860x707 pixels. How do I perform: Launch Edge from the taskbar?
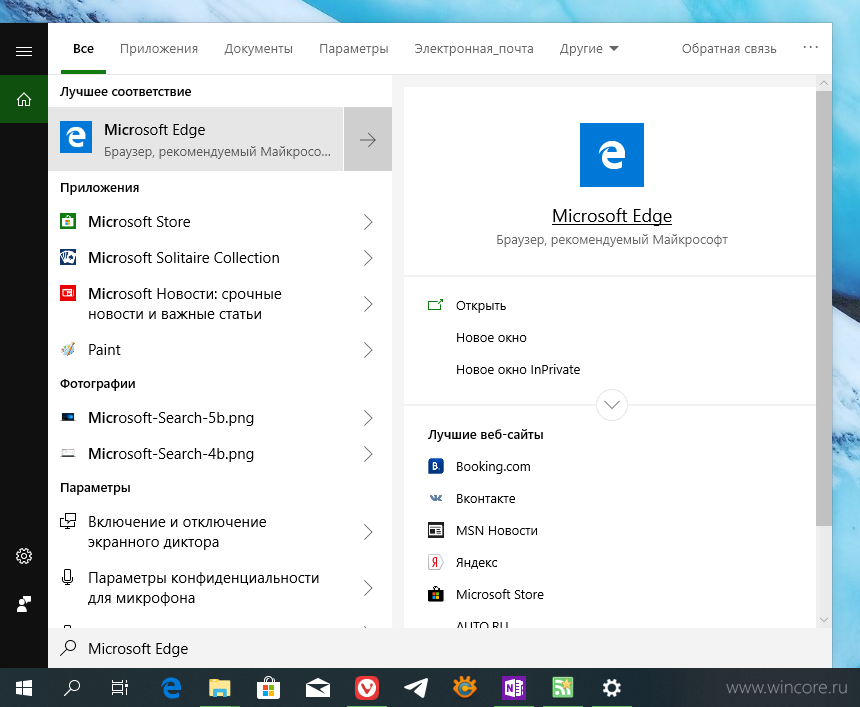(171, 688)
